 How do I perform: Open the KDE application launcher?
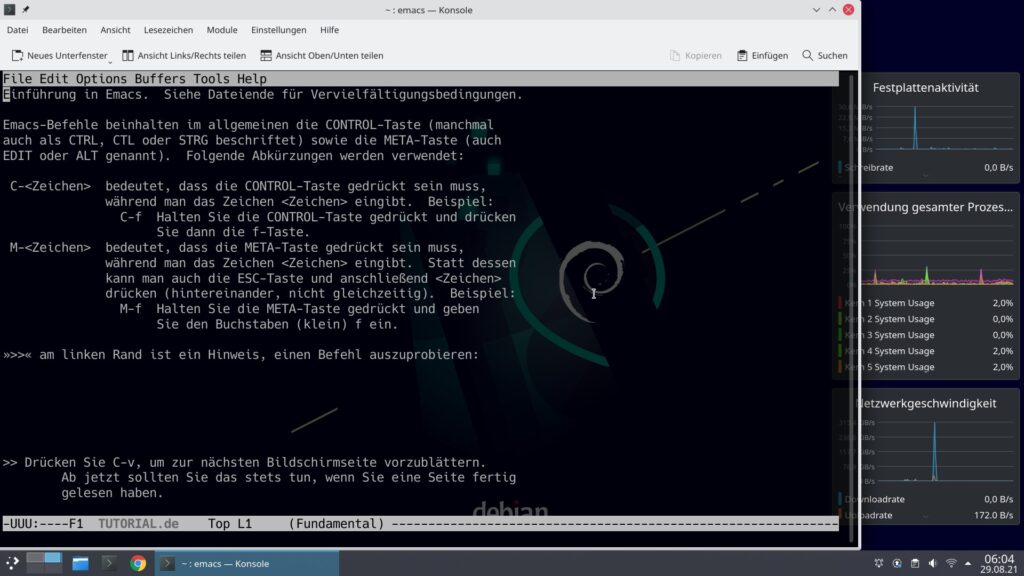(12, 563)
